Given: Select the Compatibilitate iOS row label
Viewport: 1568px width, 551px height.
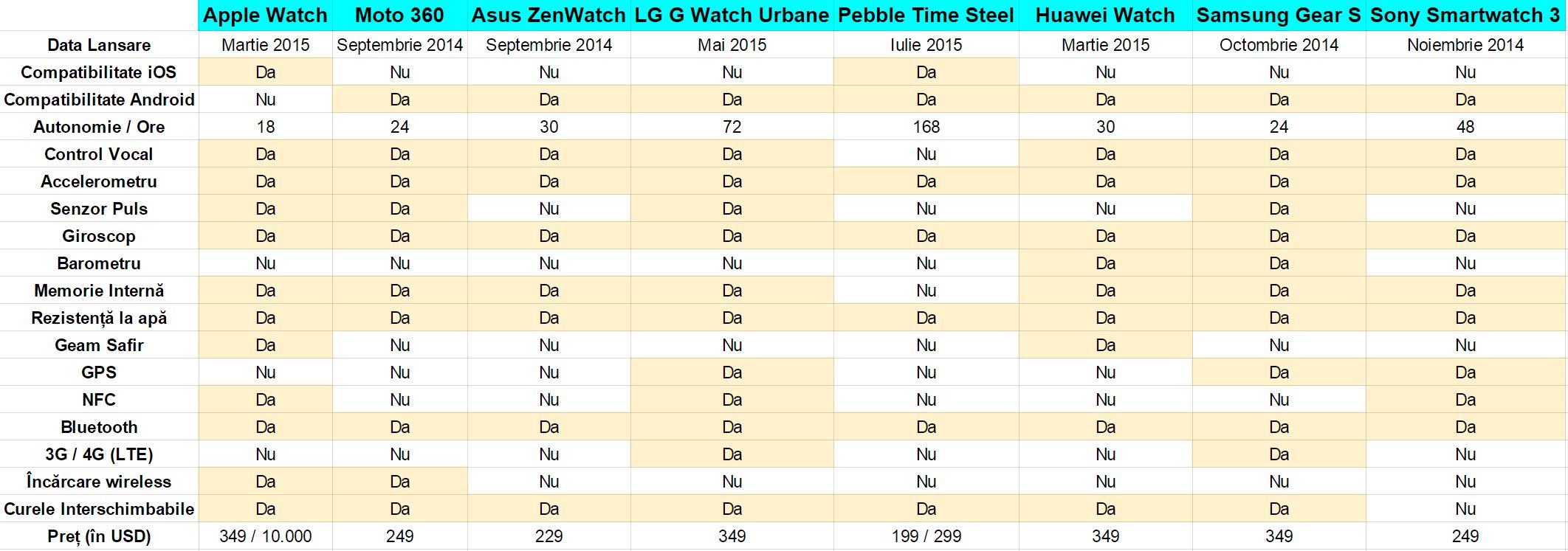Looking at the screenshot, I should click(x=99, y=72).
